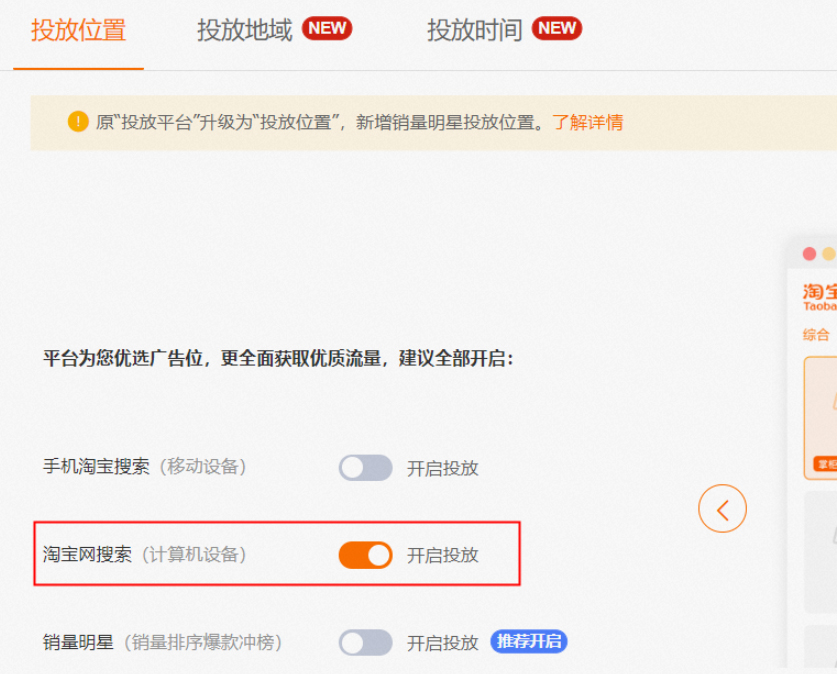
Task: Click the NEW badge beside 投放地域
Action: coord(328,30)
